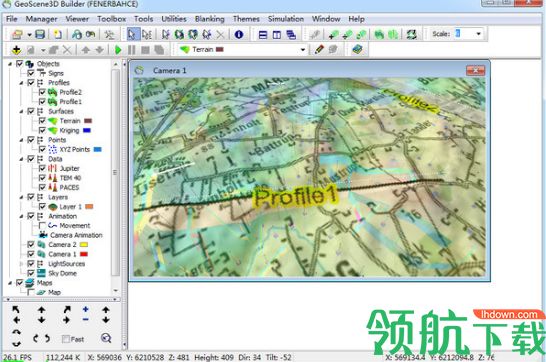Click the new document icon in the toolbar
546x362 pixels.
pyautogui.click(x=57, y=34)
